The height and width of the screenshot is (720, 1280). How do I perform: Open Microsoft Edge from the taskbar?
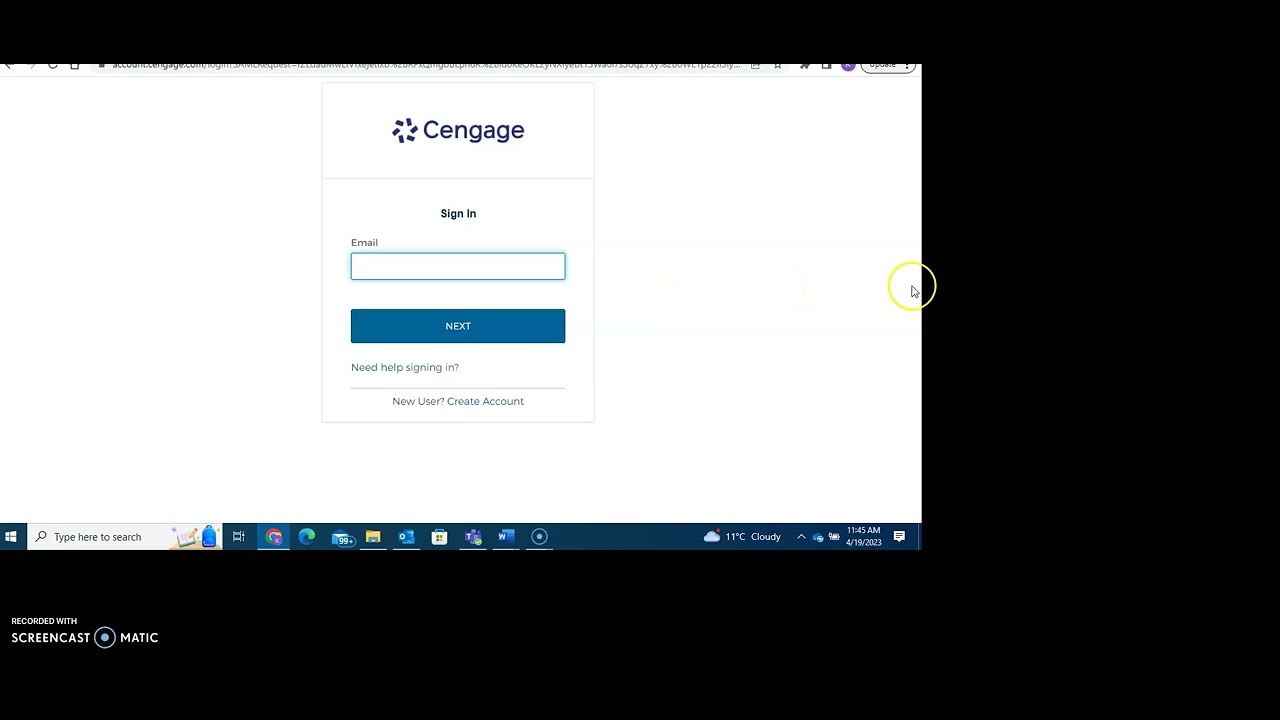coord(307,537)
